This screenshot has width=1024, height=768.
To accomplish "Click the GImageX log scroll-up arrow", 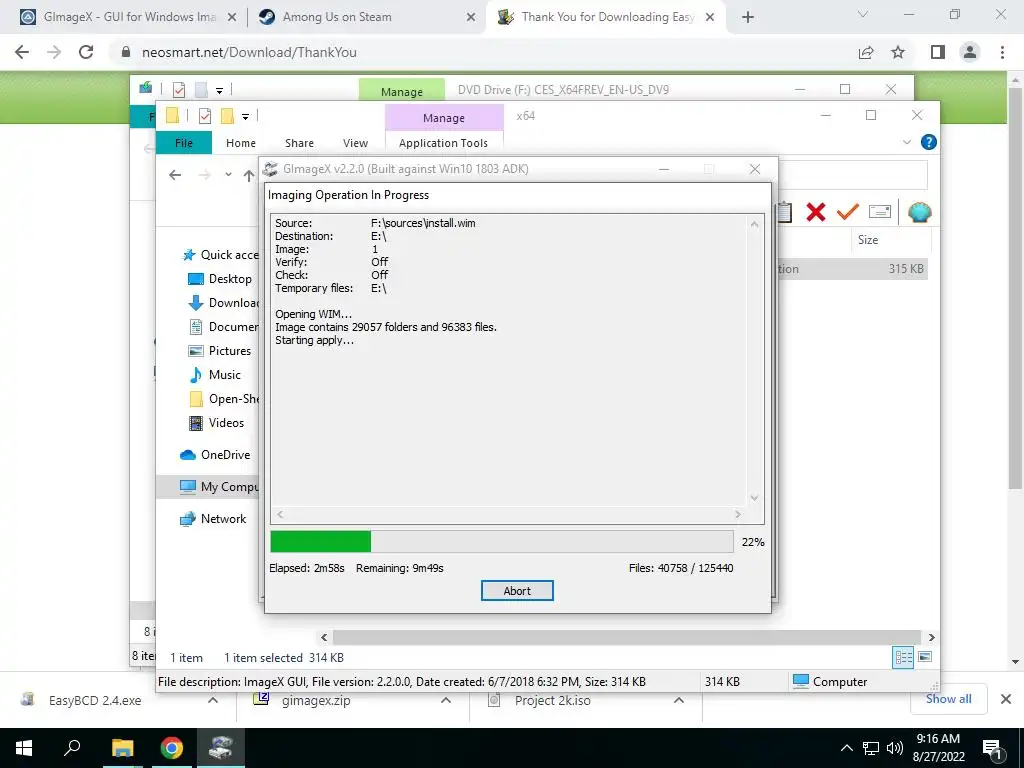I will 754,224.
